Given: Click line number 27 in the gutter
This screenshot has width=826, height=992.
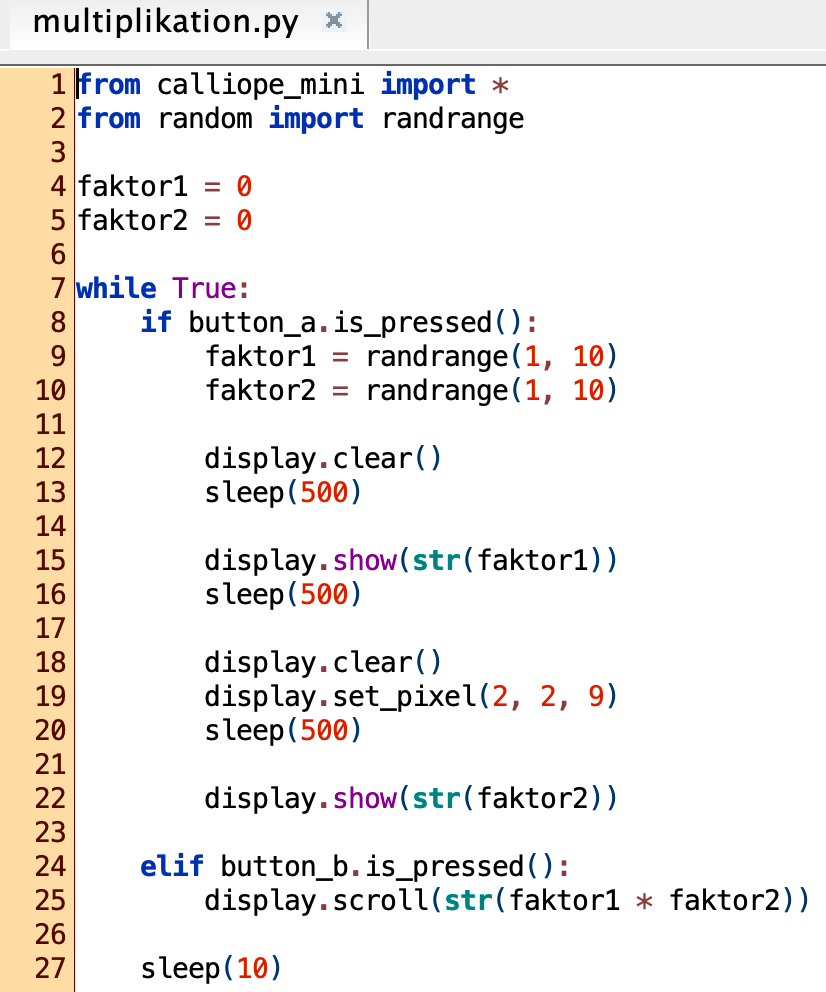Looking at the screenshot, I should pos(49,968).
